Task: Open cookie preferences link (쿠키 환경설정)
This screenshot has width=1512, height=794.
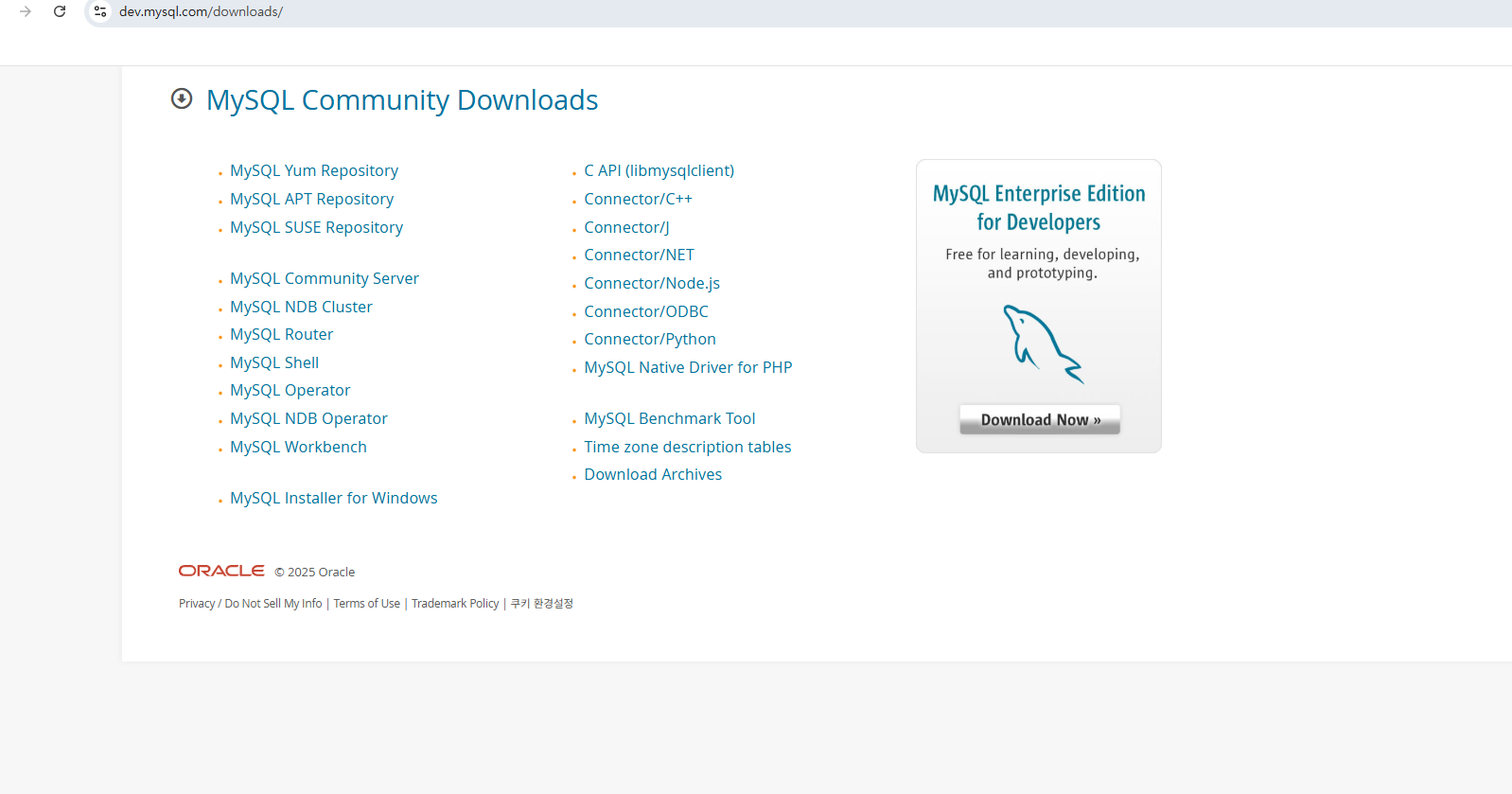Action: 542,603
